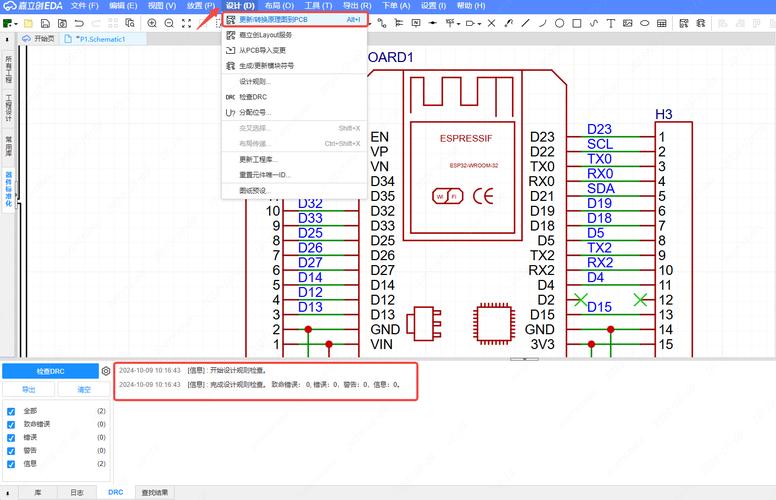Viewport: 776px width, 500px height.
Task: Toggle the 错误 checkbox with count (0)
Action: [x=11, y=438]
